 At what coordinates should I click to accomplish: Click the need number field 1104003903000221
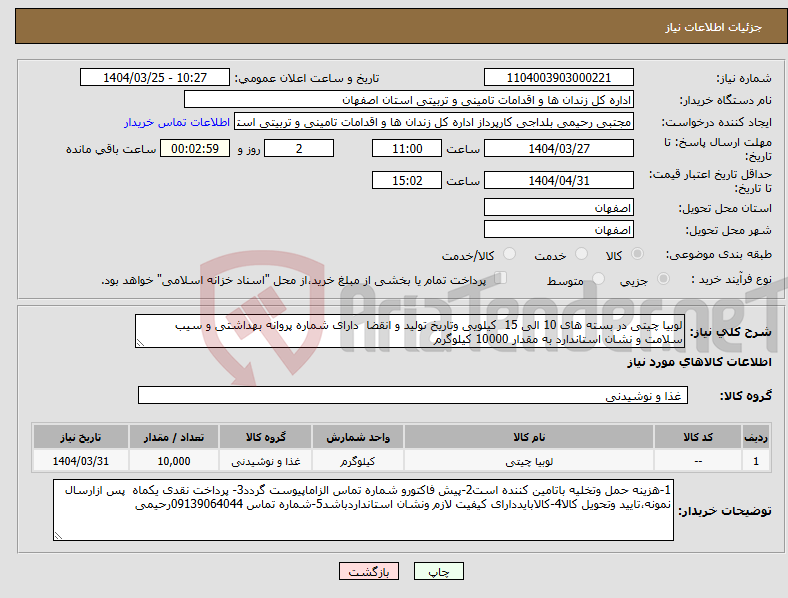point(558,77)
